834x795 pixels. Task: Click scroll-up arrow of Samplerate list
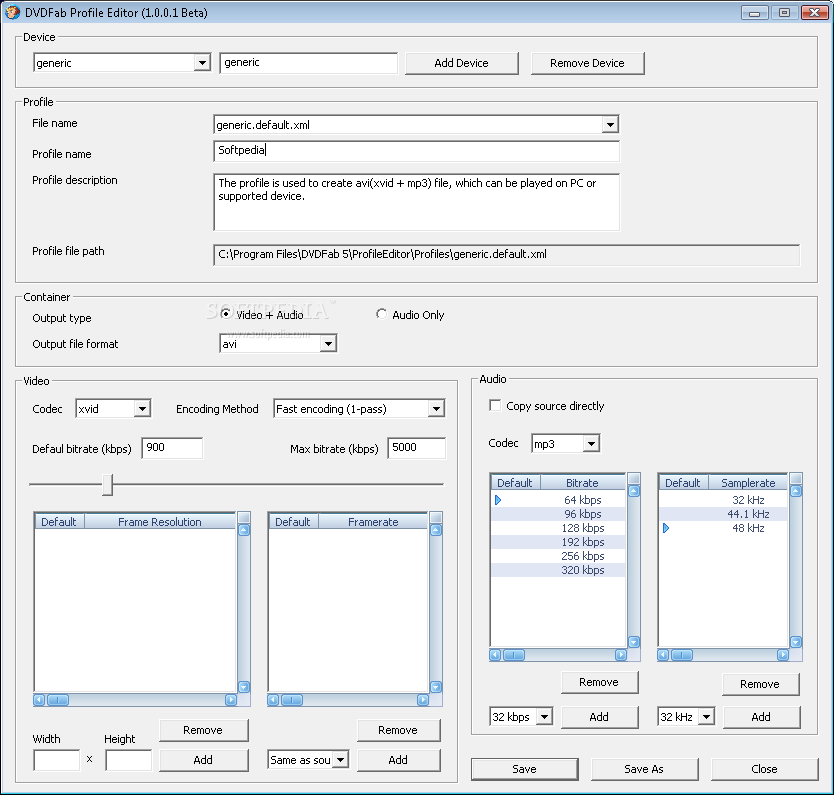pyautogui.click(x=796, y=491)
